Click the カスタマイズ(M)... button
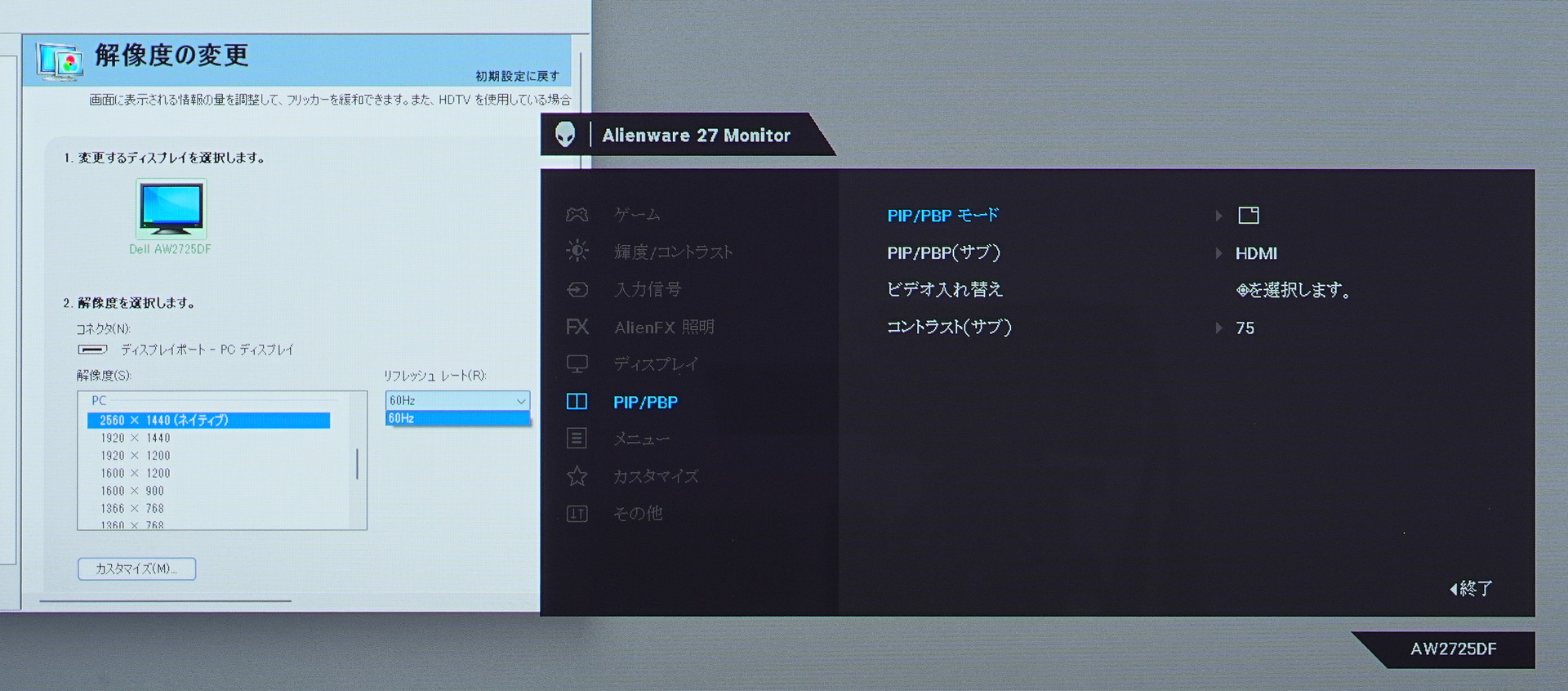This screenshot has height=691, width=1568. [136, 568]
